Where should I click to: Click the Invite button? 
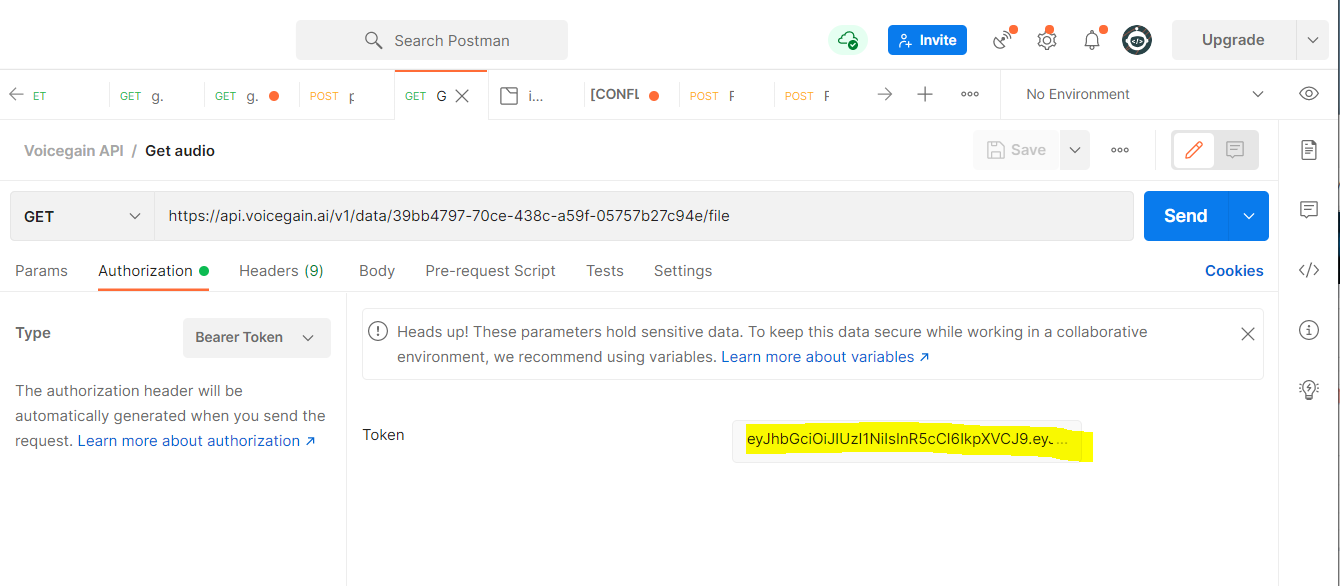coord(927,40)
